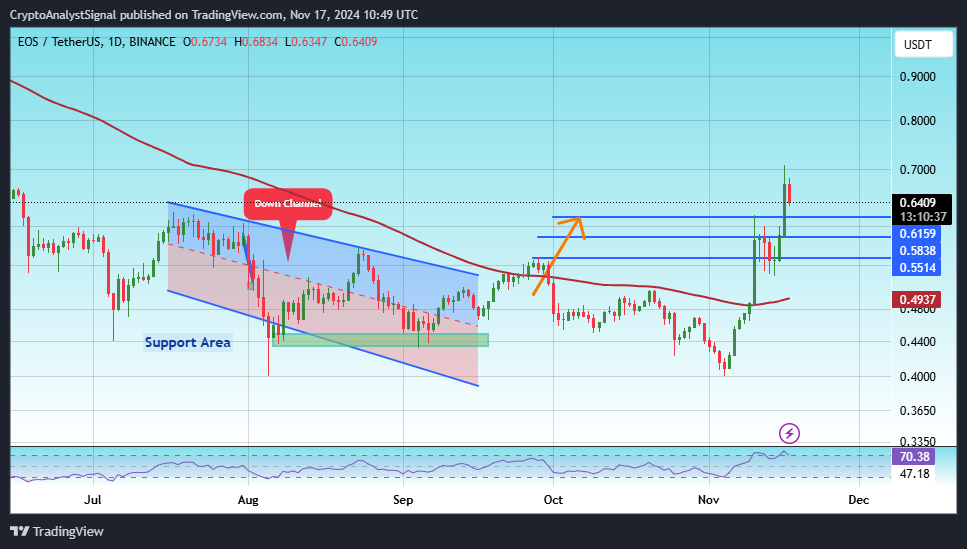Click the open value O0.6734
This screenshot has width=967, height=549.
click(x=205, y=42)
